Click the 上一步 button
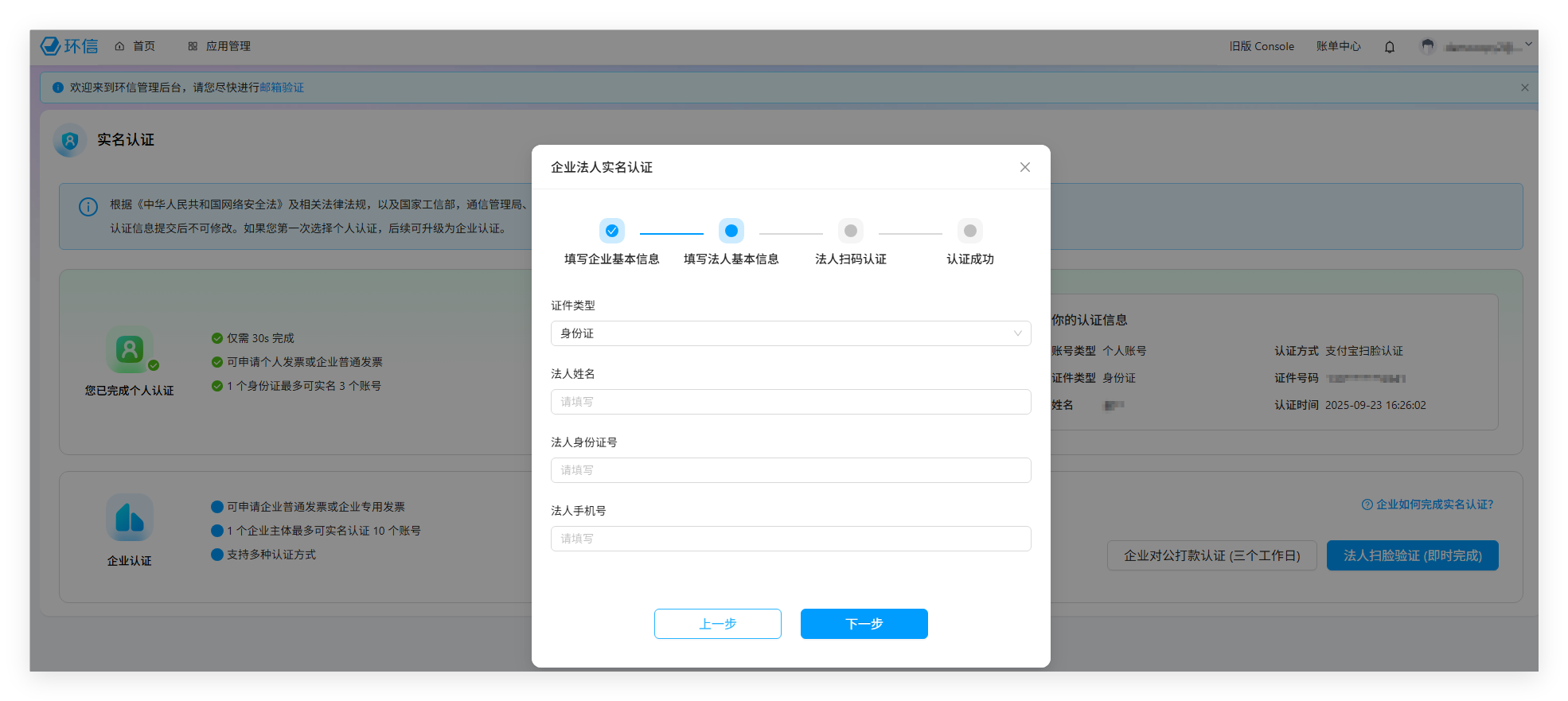This screenshot has height=701, width=1568. pyautogui.click(x=717, y=624)
